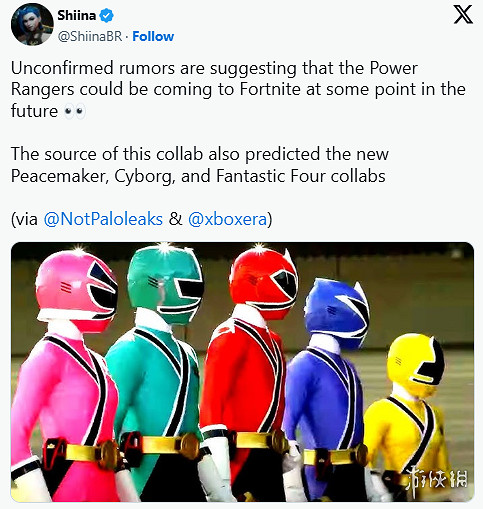Click the blue verified badge icon
Screen dimensions: 483x509
pos(107,16)
